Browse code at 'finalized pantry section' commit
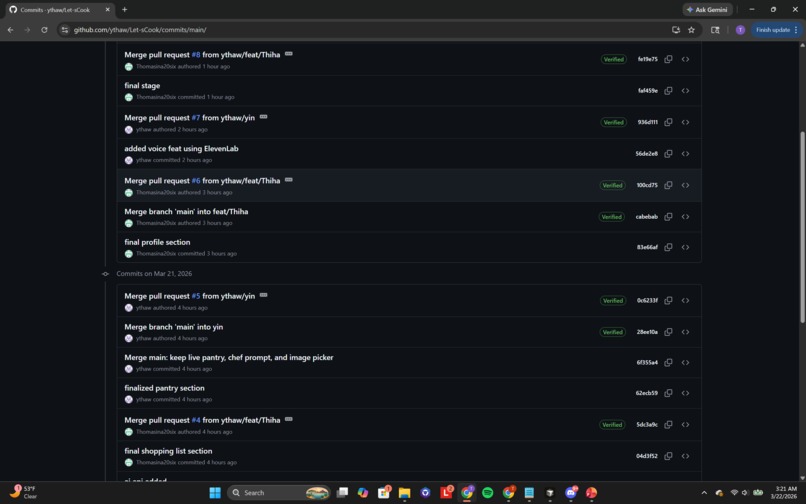 pos(685,393)
